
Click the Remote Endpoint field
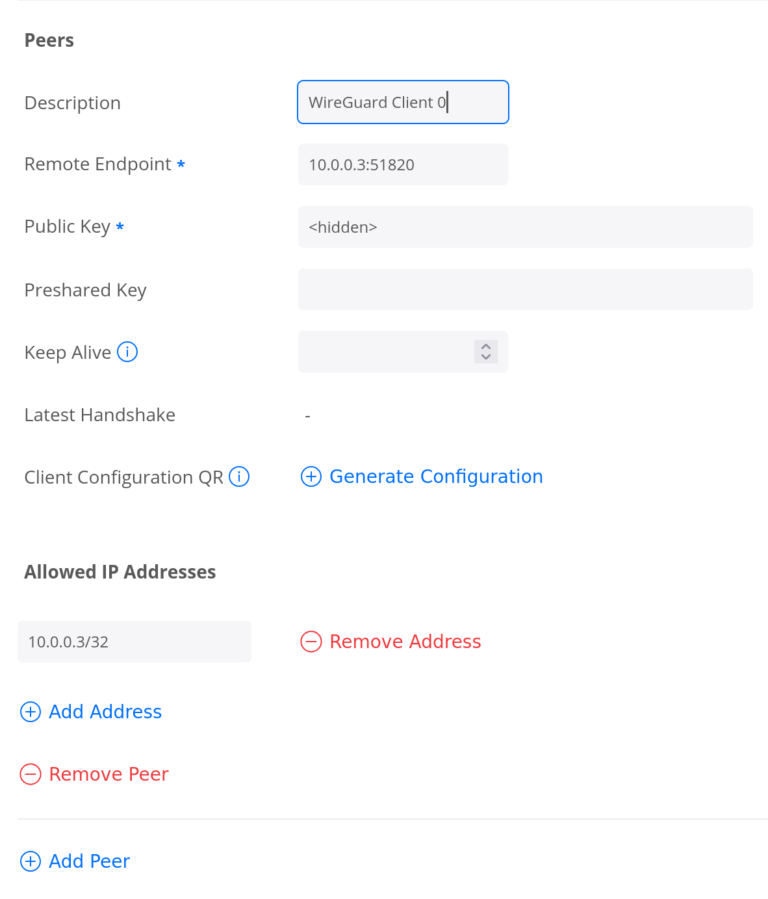(x=402, y=164)
